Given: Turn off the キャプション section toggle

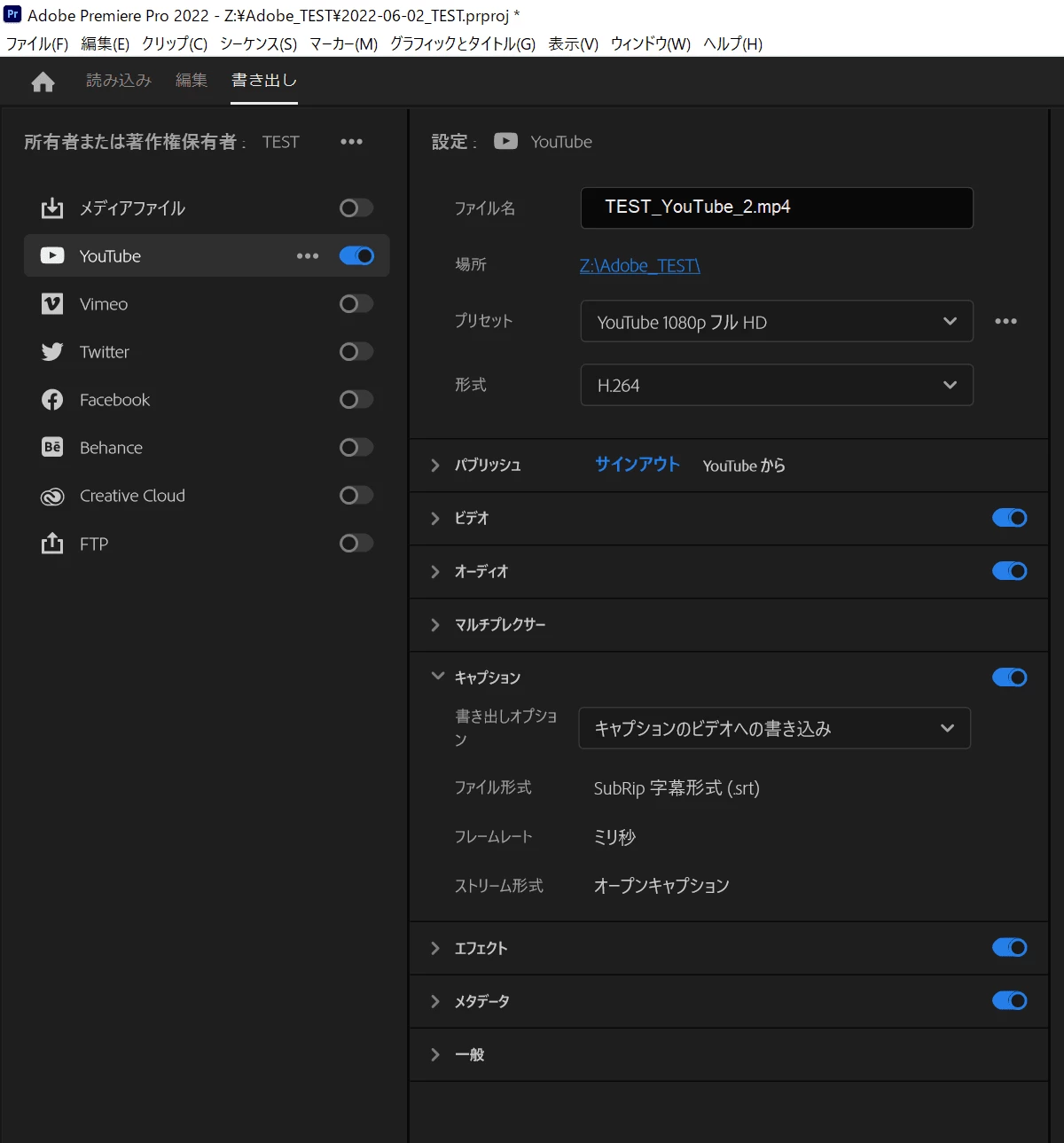Looking at the screenshot, I should pyautogui.click(x=1009, y=677).
